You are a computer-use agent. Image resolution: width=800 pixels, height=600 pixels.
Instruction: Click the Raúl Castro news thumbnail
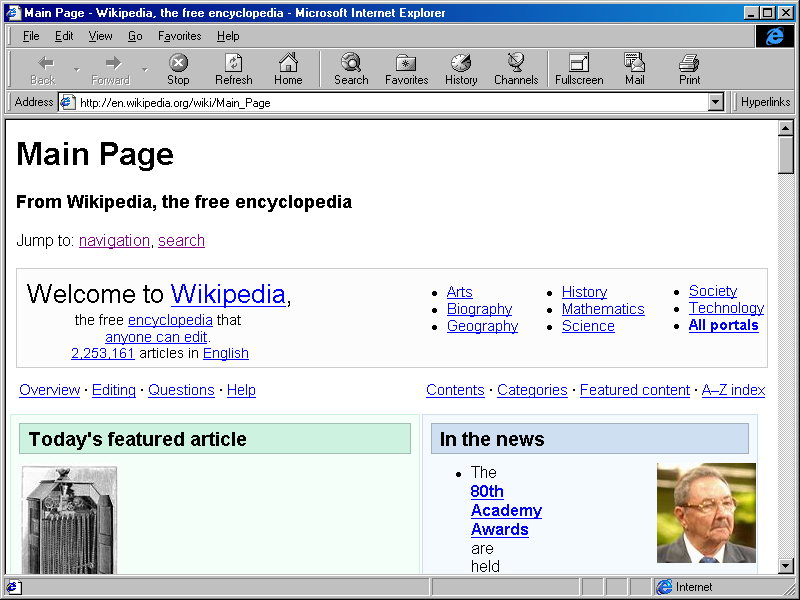click(x=706, y=512)
